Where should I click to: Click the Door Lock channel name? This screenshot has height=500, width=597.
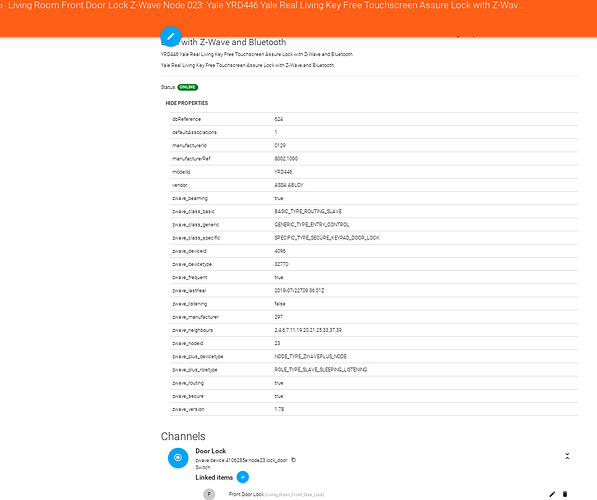pos(211,451)
